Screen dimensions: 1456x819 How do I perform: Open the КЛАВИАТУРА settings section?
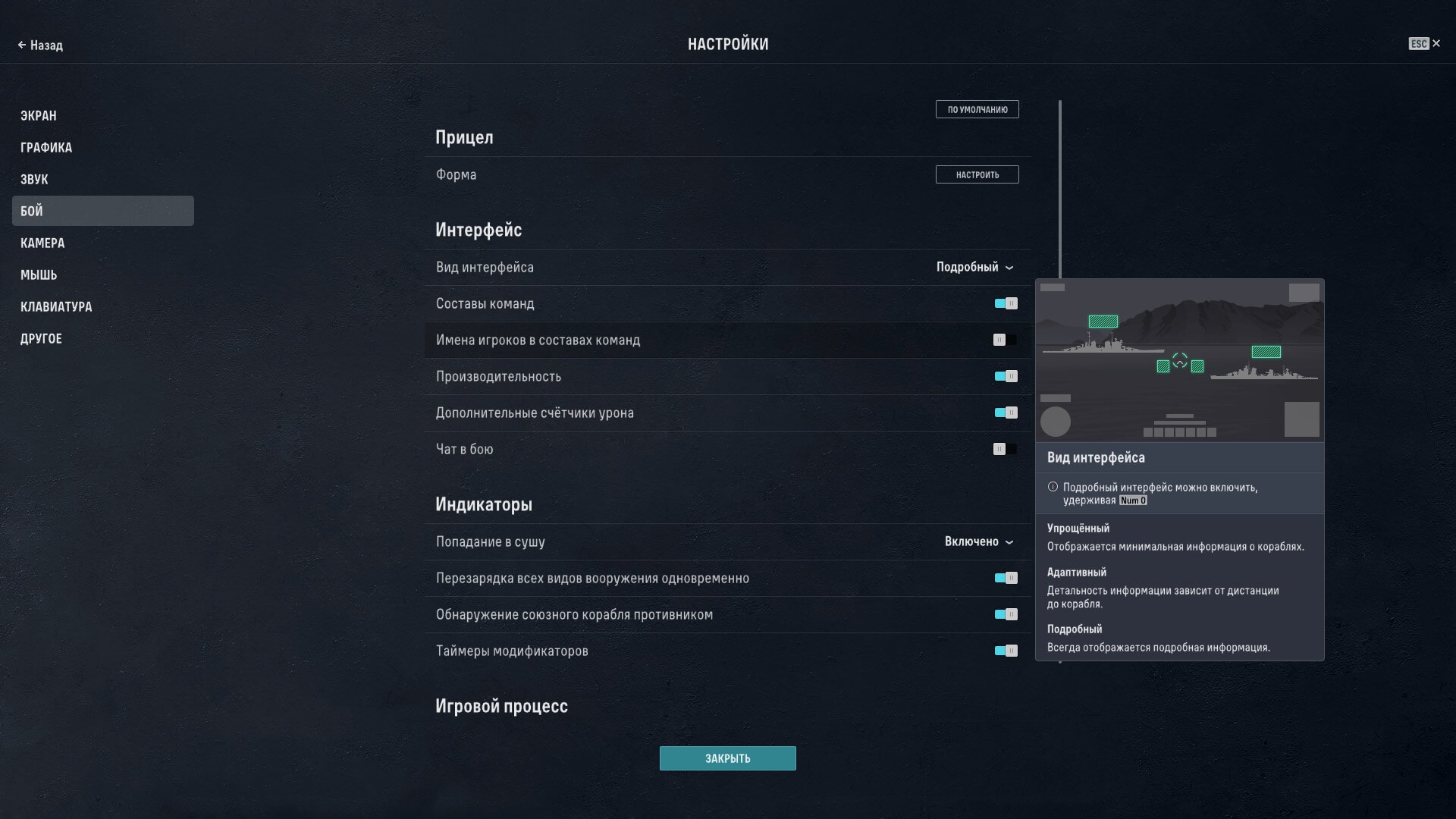(x=56, y=307)
